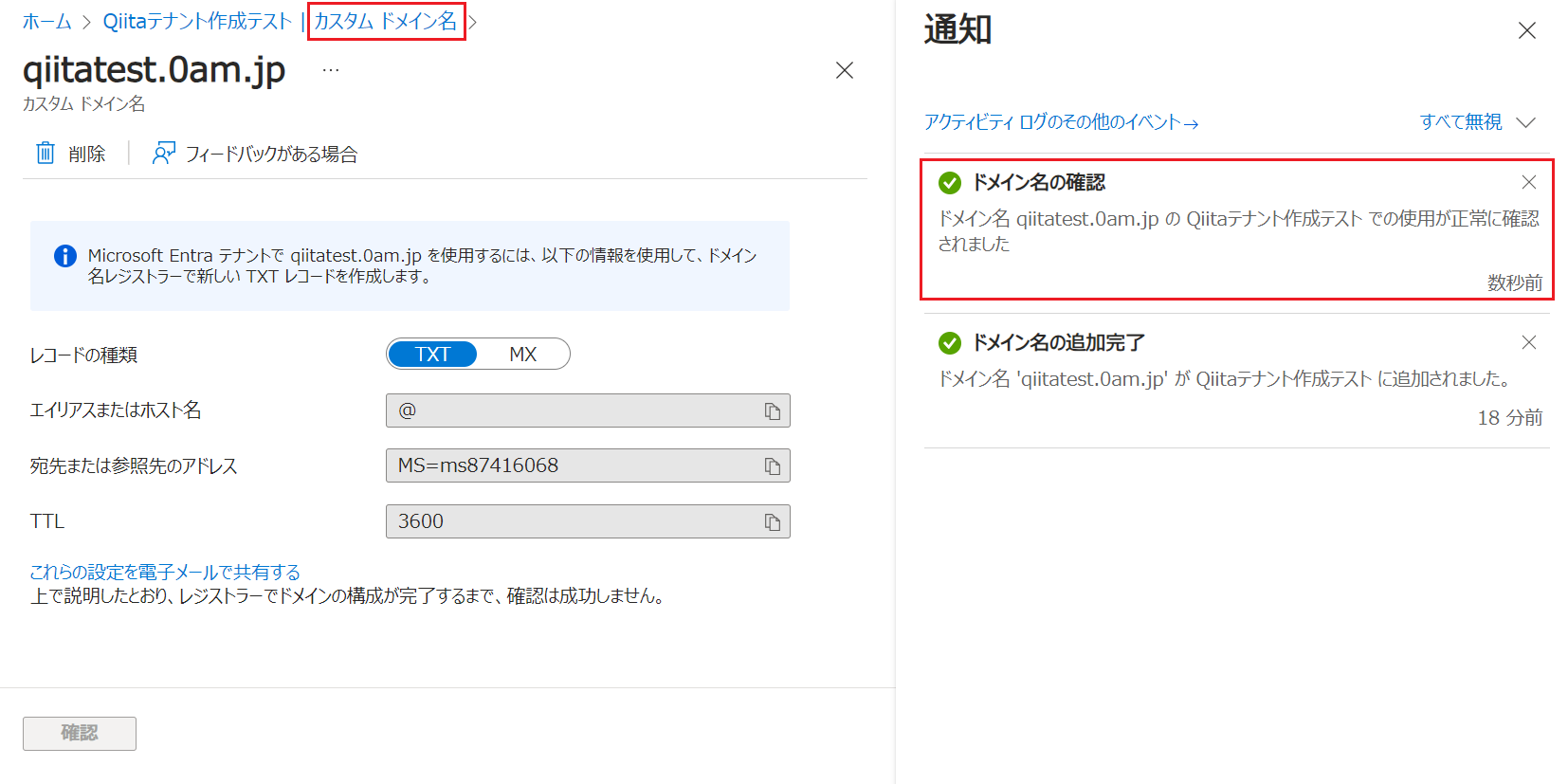Click the alias field containing @
Viewport: 1568px width, 784px height.
click(588, 410)
